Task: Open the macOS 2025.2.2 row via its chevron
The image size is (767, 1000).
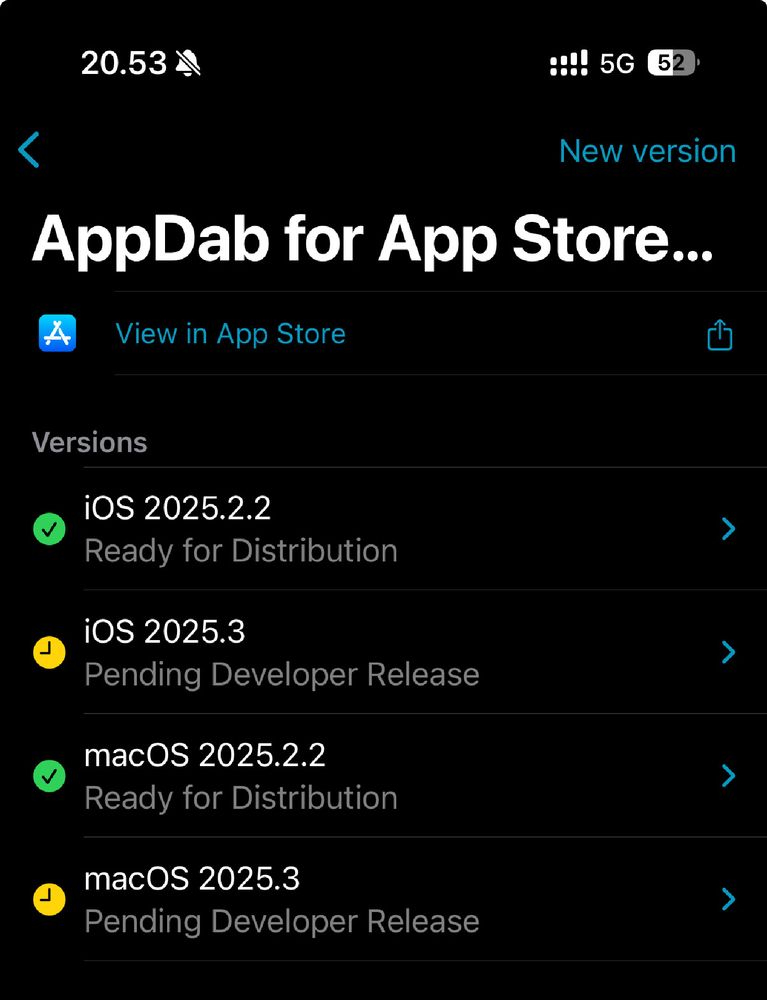Action: pyautogui.click(x=728, y=776)
